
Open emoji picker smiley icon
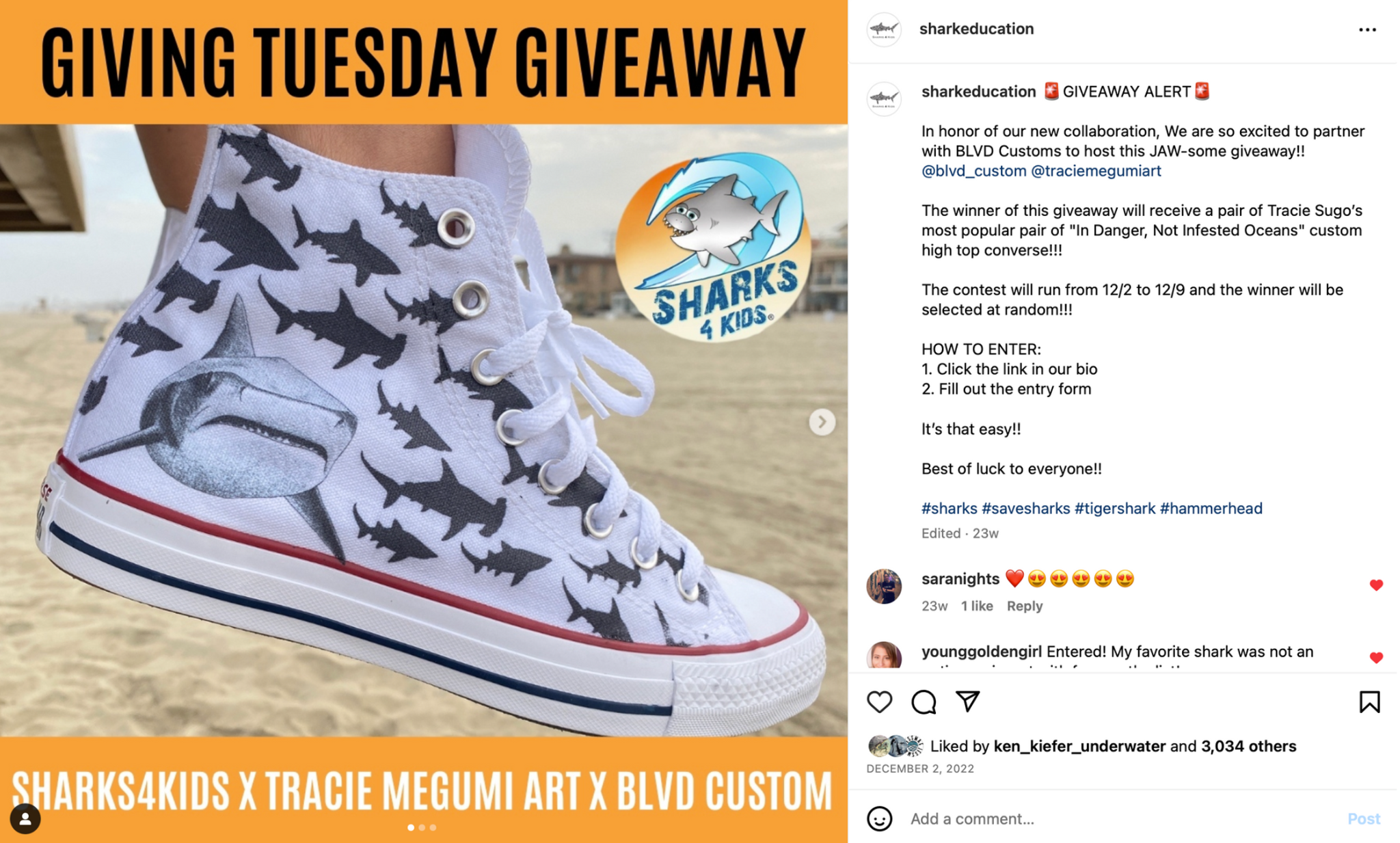click(x=879, y=818)
